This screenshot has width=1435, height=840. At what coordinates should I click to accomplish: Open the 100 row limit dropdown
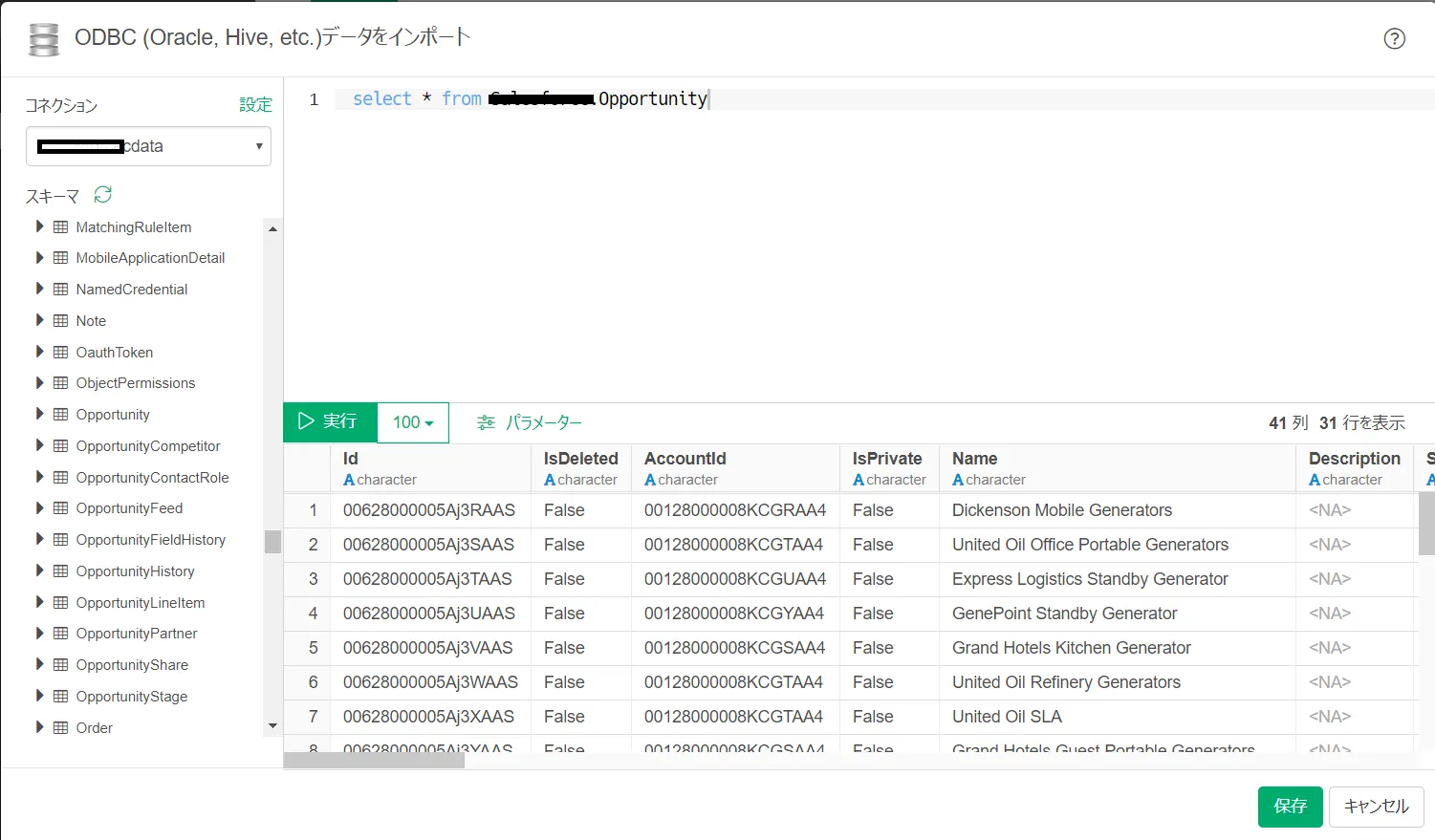(x=412, y=421)
